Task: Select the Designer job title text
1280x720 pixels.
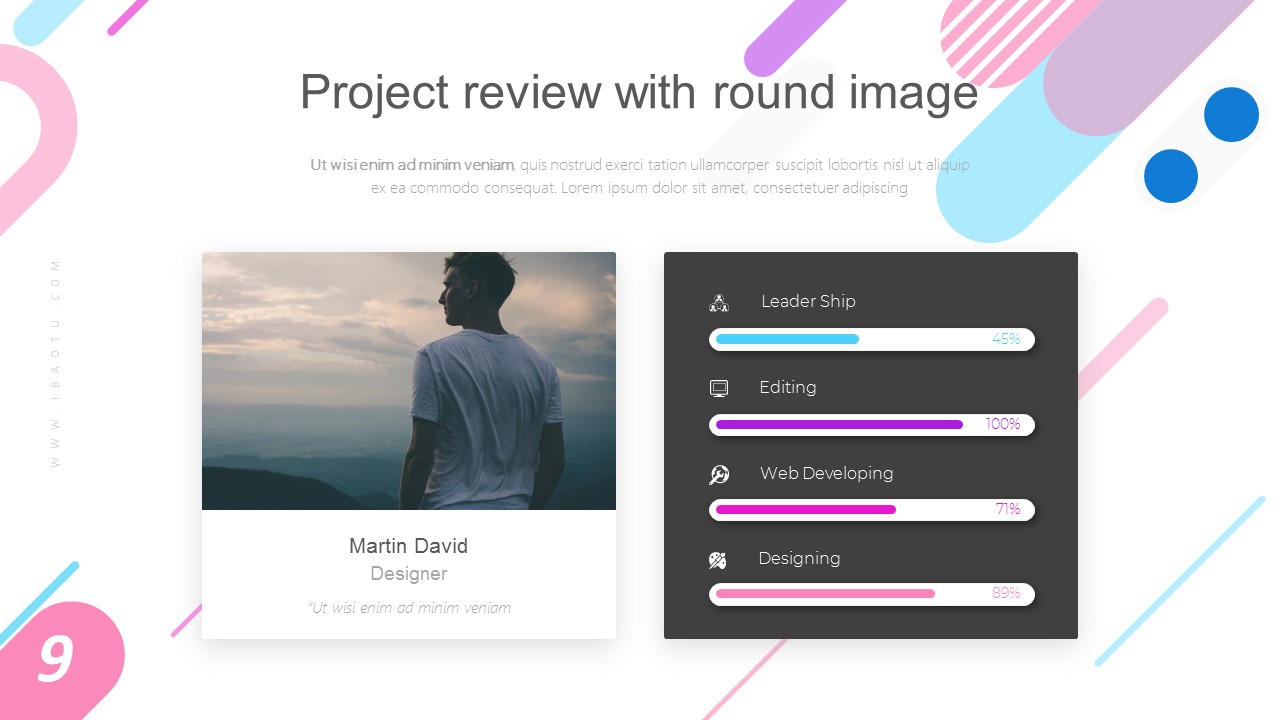Action: click(408, 574)
